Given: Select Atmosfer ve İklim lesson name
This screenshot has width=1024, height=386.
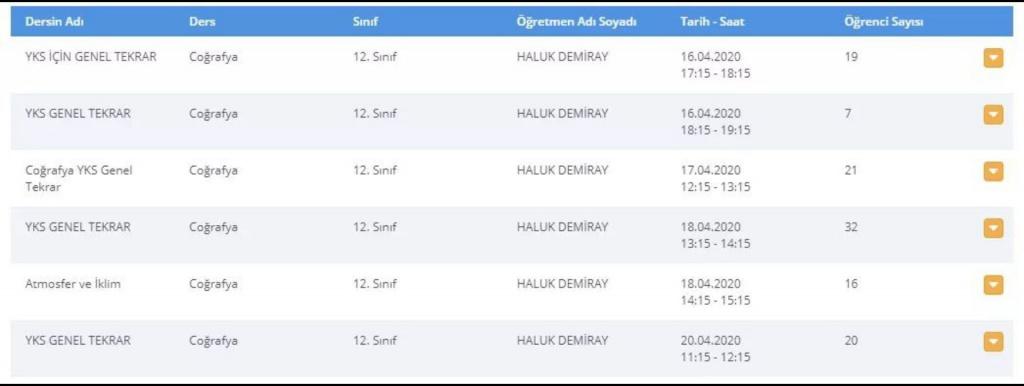Looking at the screenshot, I should (x=73, y=284).
